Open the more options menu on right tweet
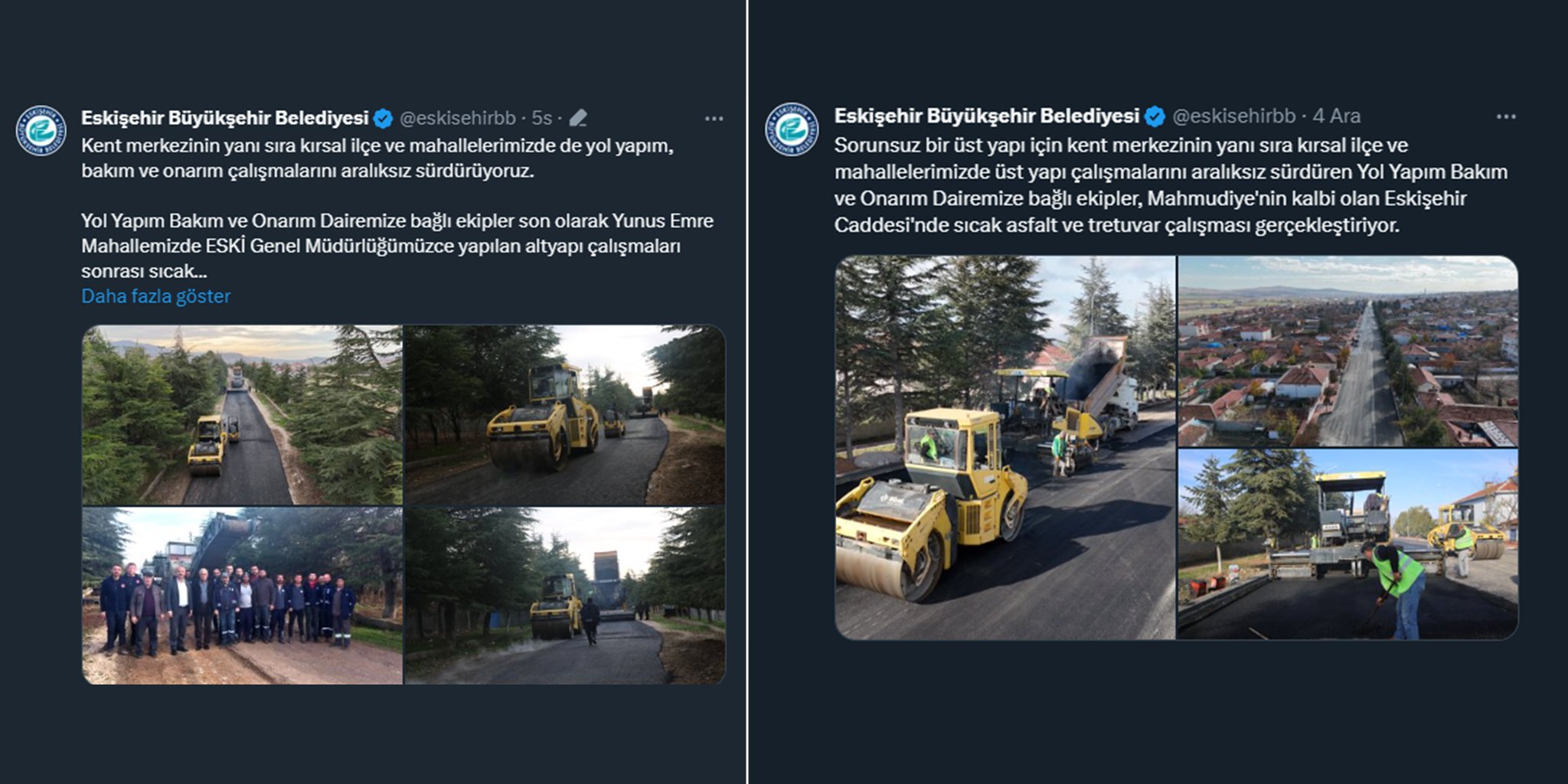This screenshot has height=784, width=1568. [1505, 116]
